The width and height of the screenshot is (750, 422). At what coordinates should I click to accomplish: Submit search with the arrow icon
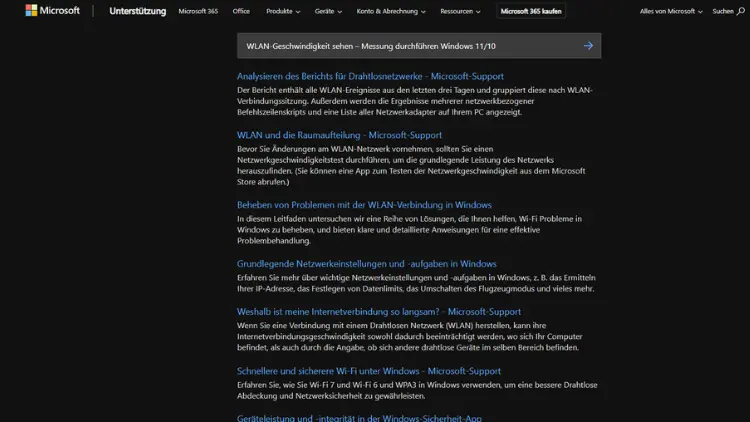pyautogui.click(x=588, y=46)
